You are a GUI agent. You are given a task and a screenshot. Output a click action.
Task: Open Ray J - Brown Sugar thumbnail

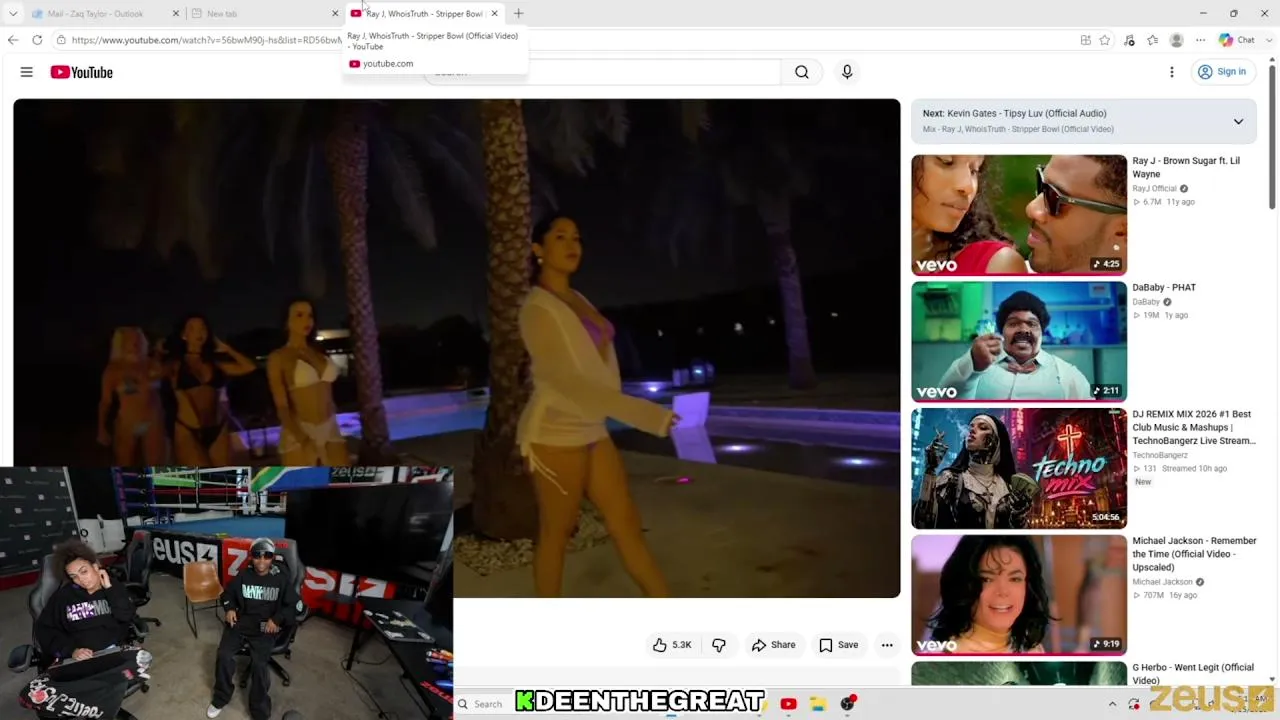1019,215
